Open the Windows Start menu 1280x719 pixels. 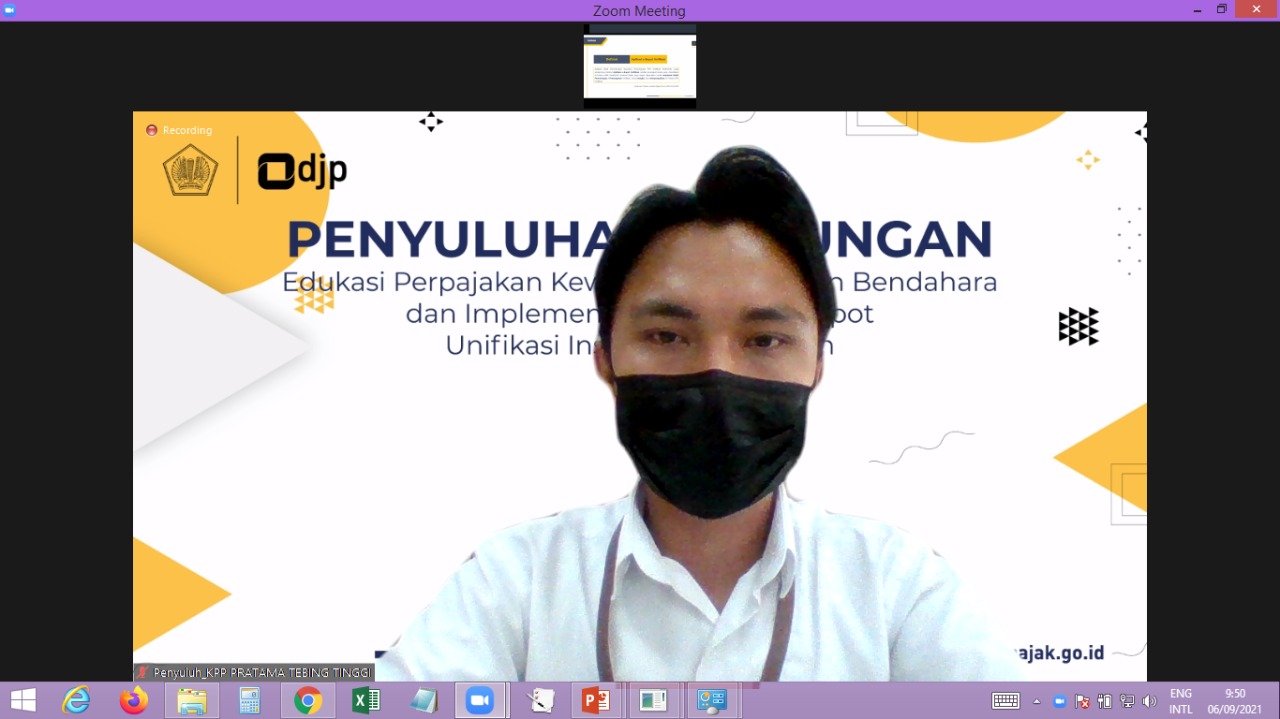coord(23,700)
